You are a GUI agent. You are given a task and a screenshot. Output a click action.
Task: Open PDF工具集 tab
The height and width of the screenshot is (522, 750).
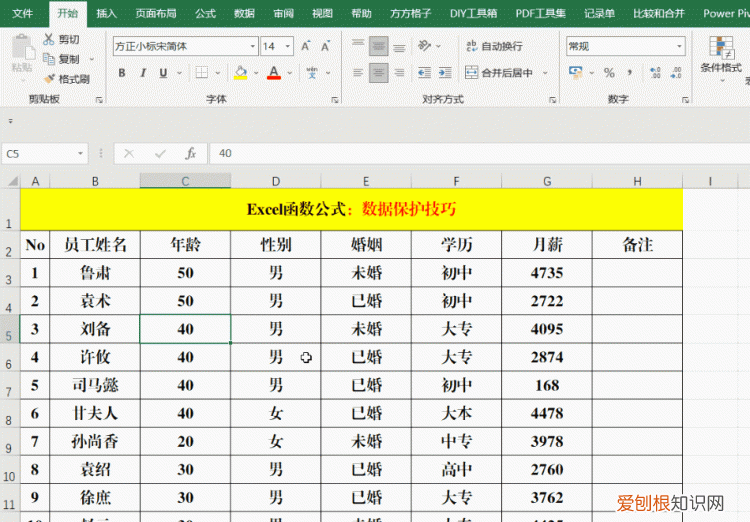540,13
